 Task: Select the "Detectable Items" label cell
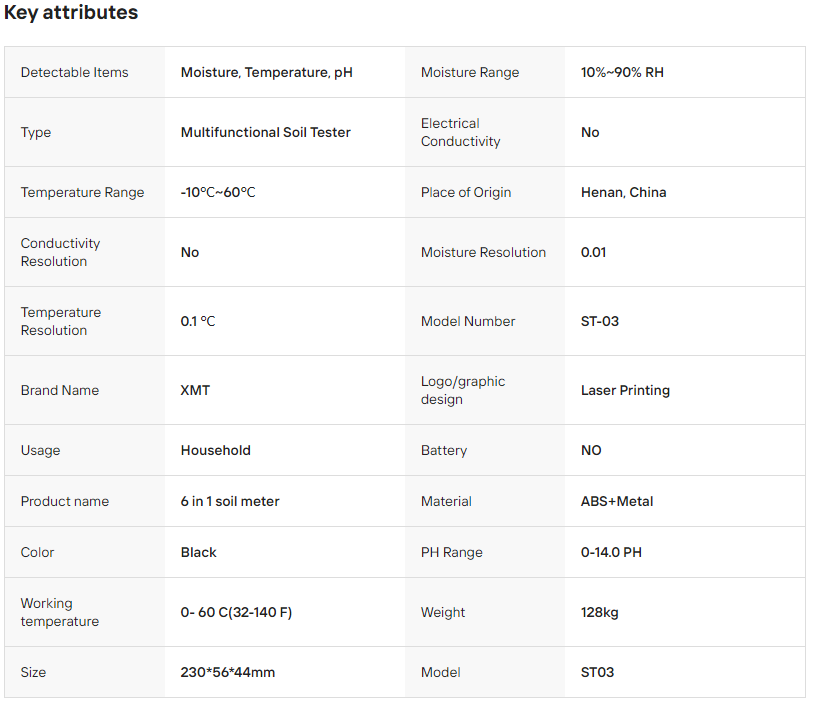(x=75, y=72)
